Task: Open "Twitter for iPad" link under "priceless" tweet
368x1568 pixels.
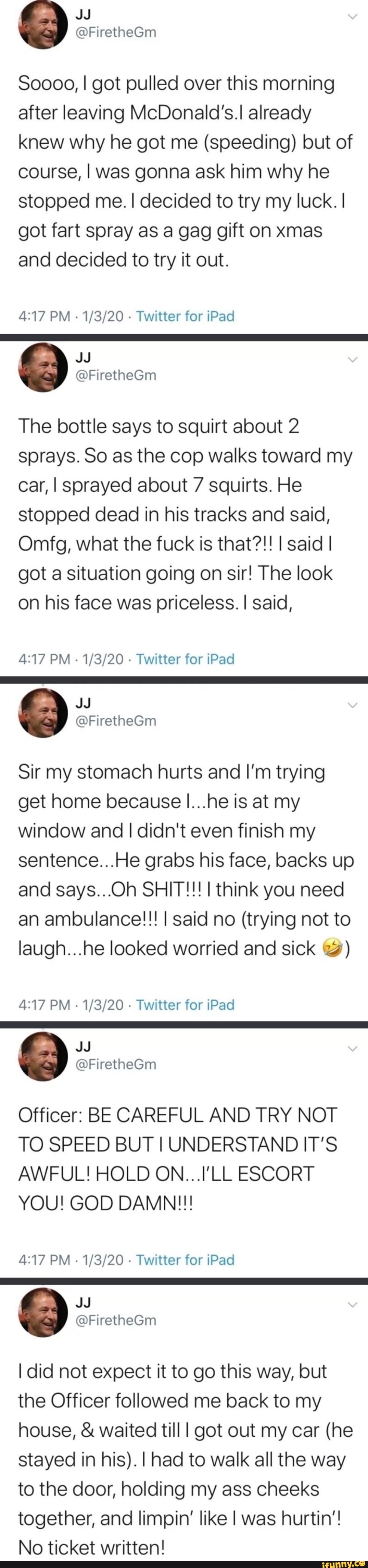Action: tap(185, 659)
